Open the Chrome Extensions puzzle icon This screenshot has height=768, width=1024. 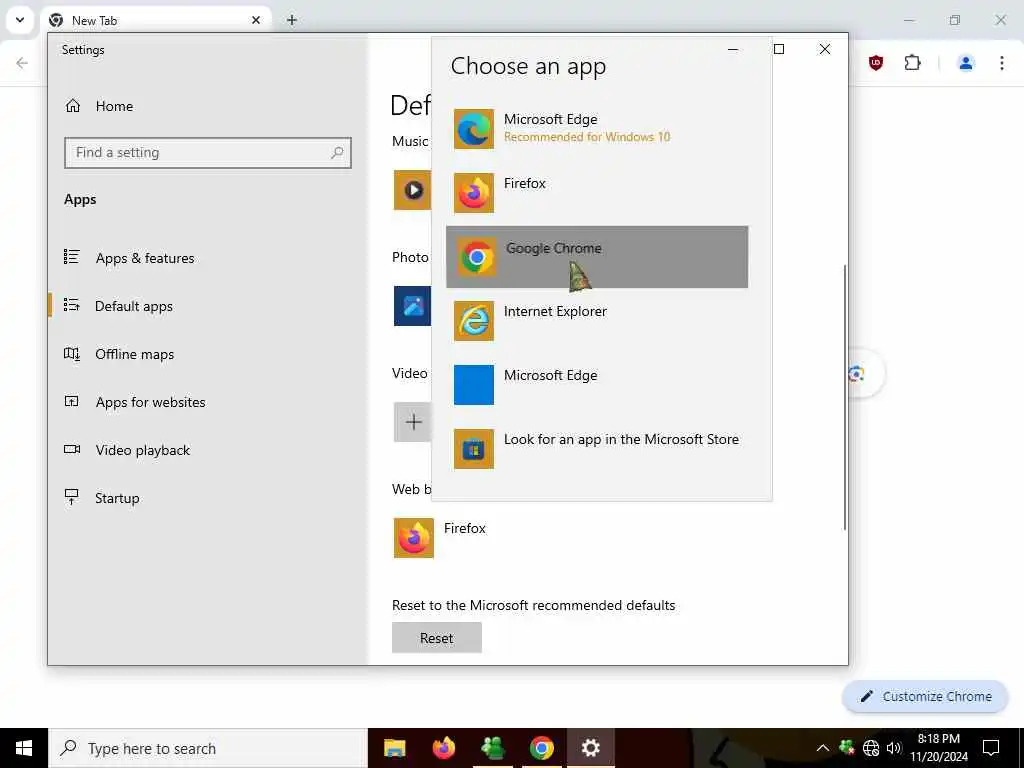pos(912,63)
